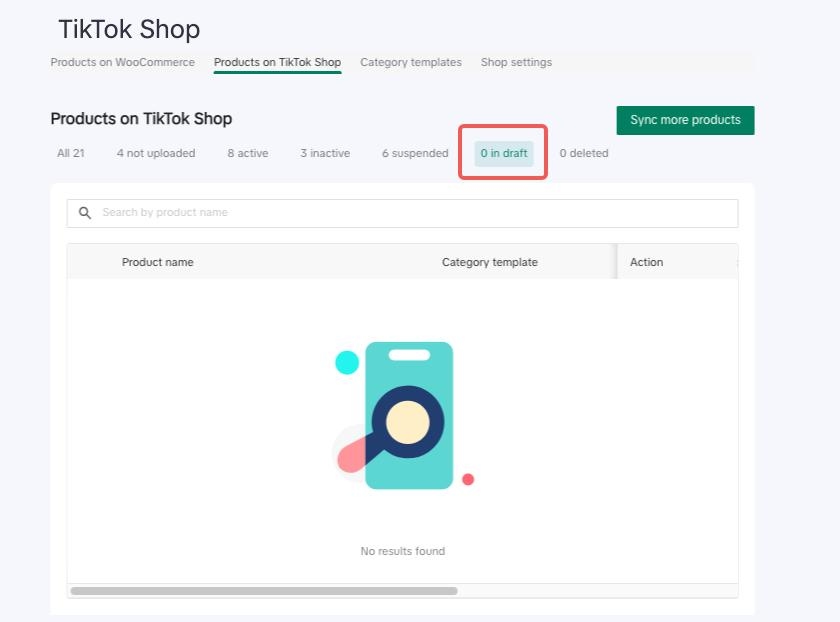Screen dimensions: 840x622
Task: Show the All 21 products filter
Action: (x=71, y=153)
